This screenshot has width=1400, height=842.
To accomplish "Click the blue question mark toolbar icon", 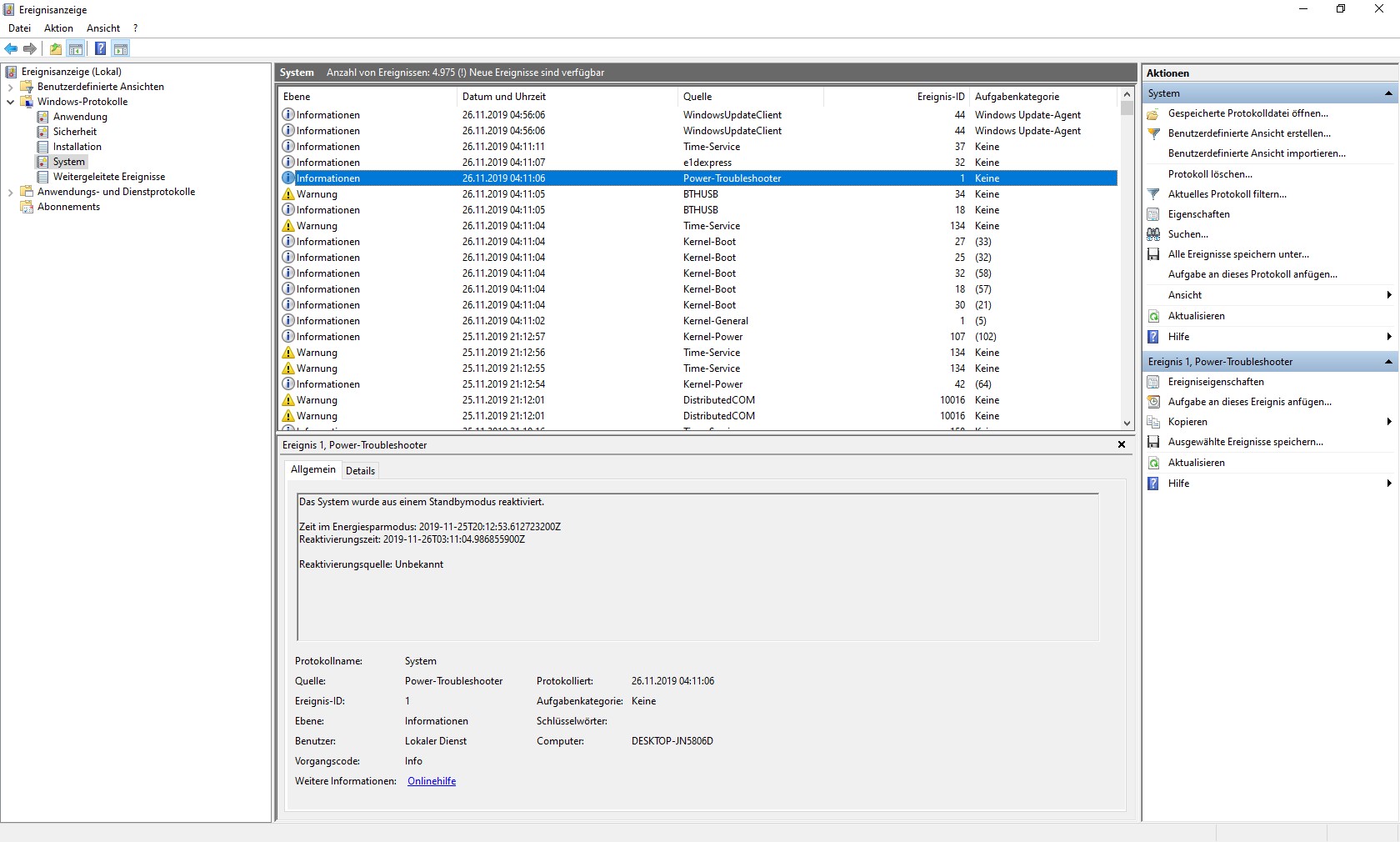I will pyautogui.click(x=100, y=49).
